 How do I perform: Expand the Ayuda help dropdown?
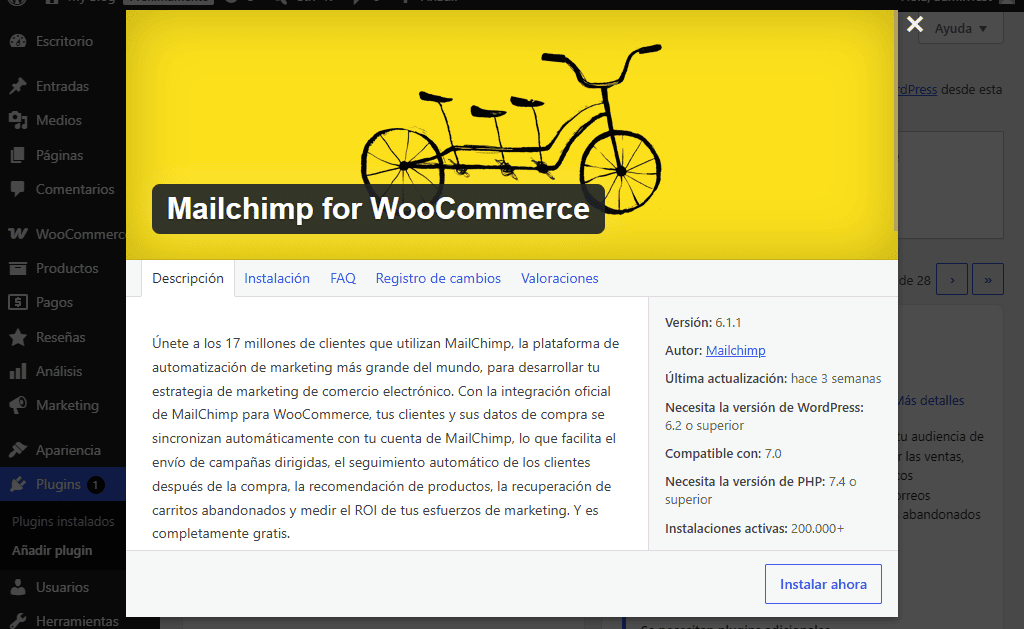[x=961, y=29]
